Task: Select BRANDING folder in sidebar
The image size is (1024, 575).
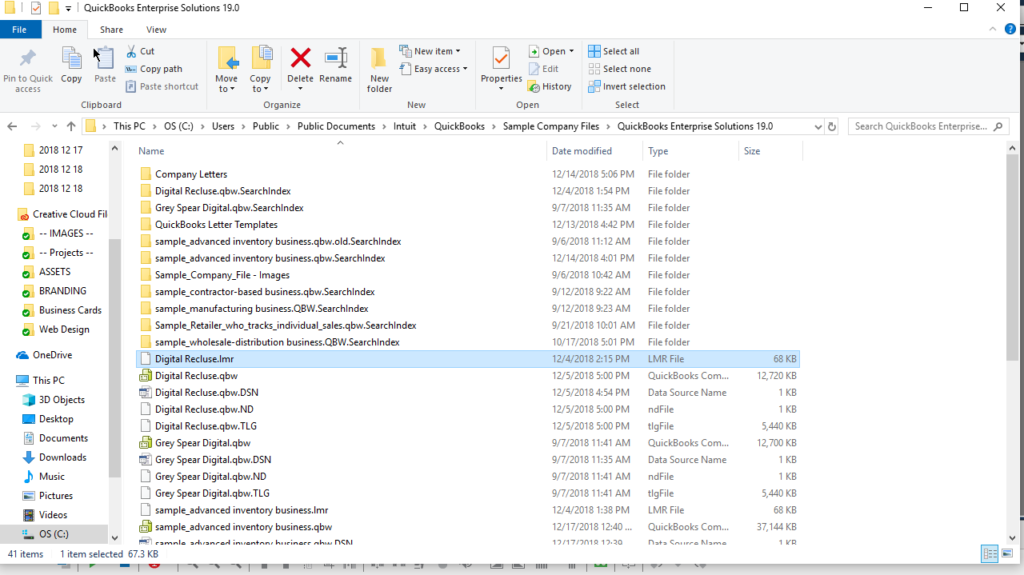Action: (54, 291)
